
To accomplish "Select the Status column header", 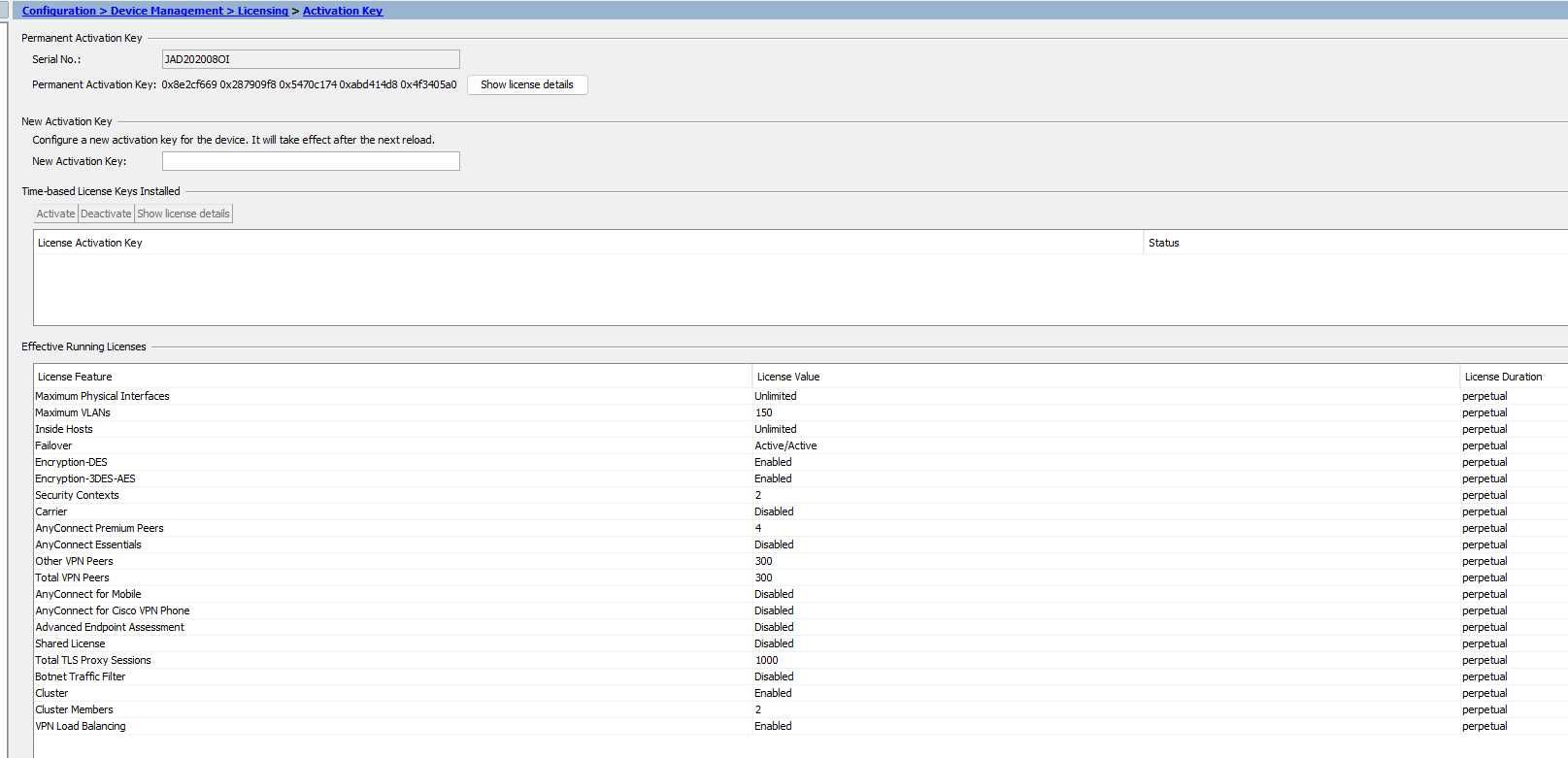I will click(x=1356, y=243).
